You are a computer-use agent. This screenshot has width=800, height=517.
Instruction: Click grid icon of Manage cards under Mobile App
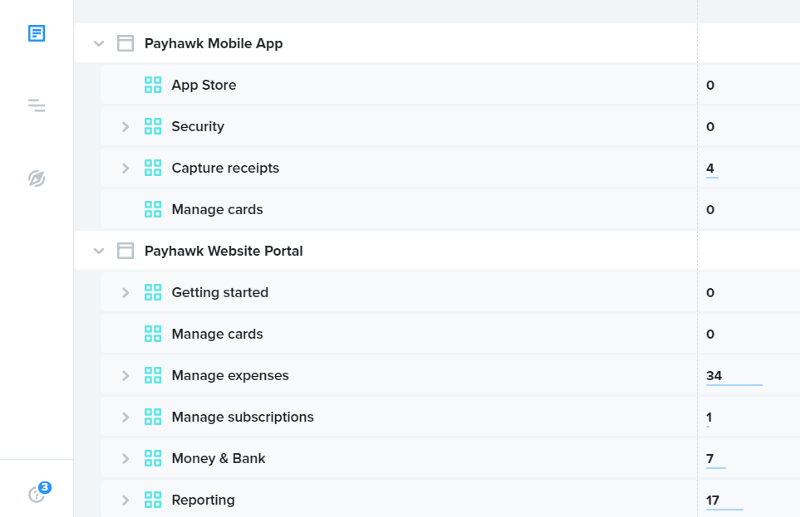coord(153,209)
